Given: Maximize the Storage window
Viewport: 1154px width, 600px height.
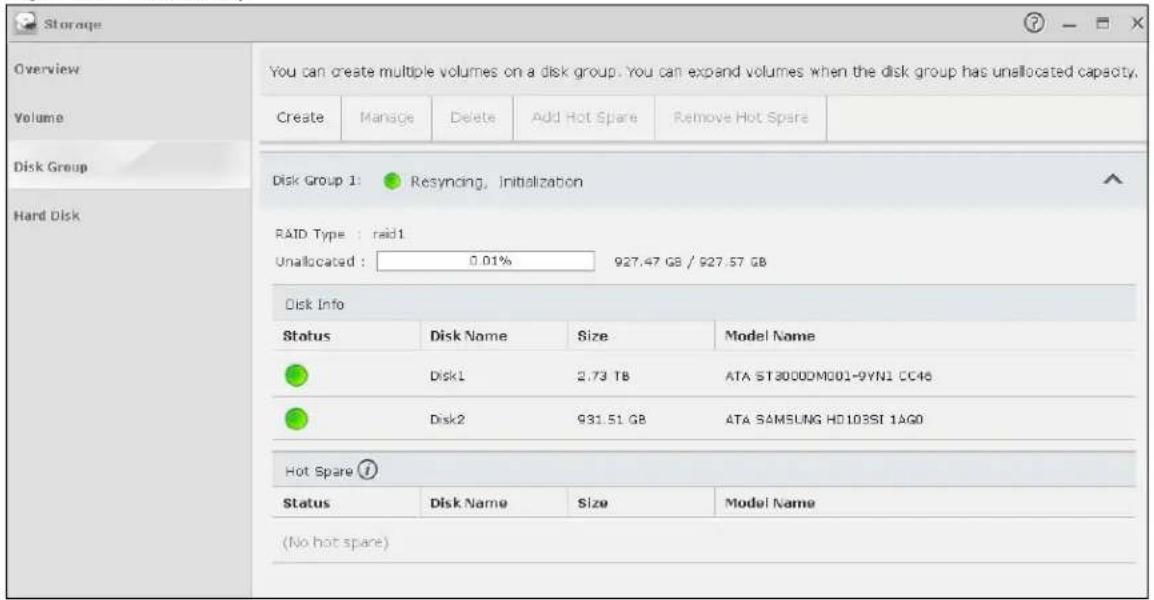Looking at the screenshot, I should [1102, 24].
